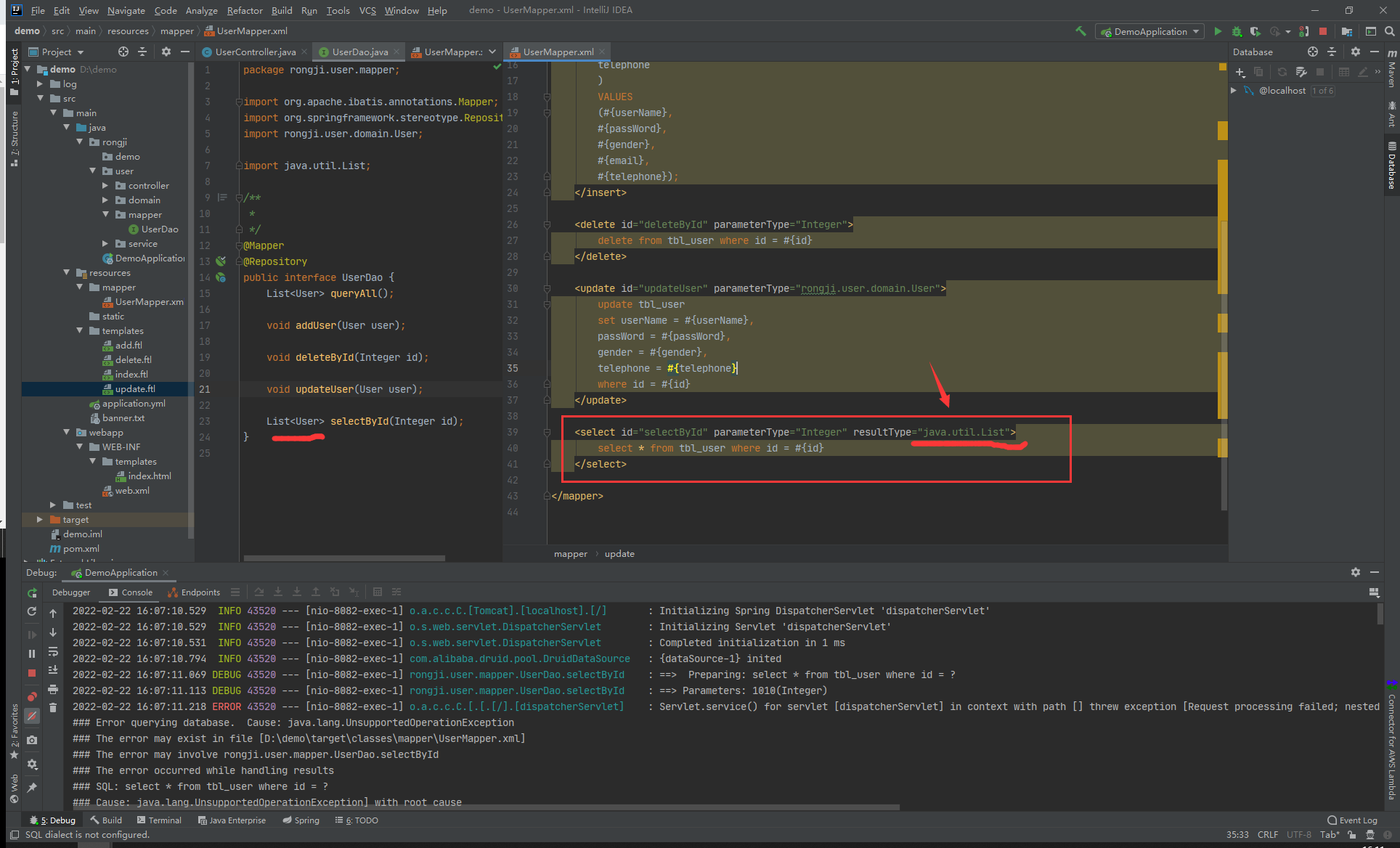This screenshot has height=848, width=1400.
Task: Switch to the UserDao.java editor tab
Action: pyautogui.click(x=359, y=52)
